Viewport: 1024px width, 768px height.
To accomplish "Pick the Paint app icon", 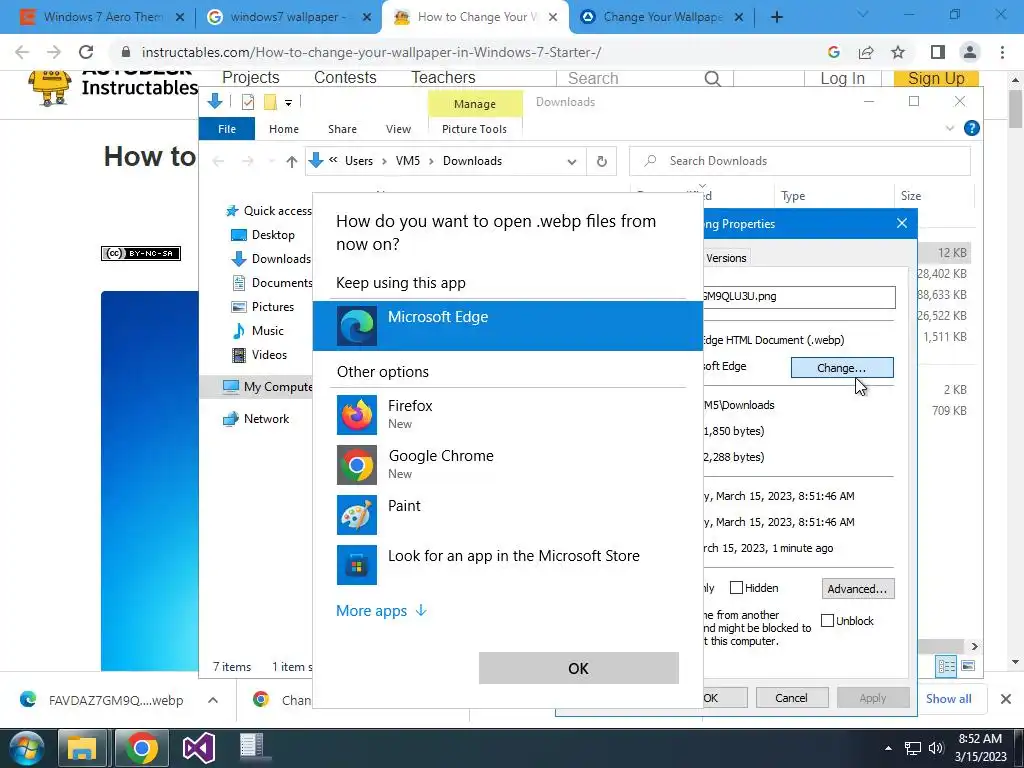I will click(x=357, y=515).
